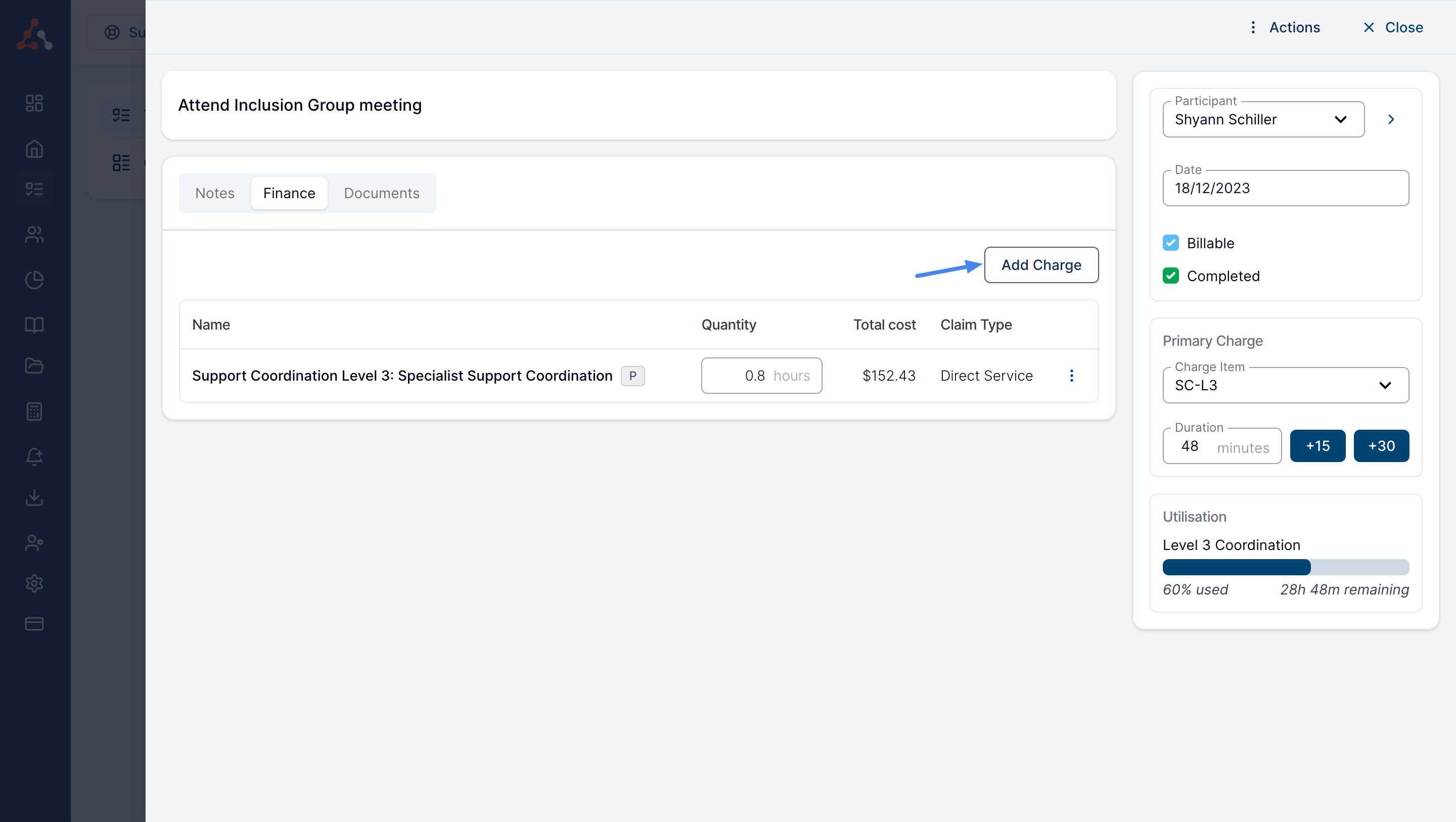Click the Total cost column header
Viewport: 1456px width, 822px height.
pos(884,325)
